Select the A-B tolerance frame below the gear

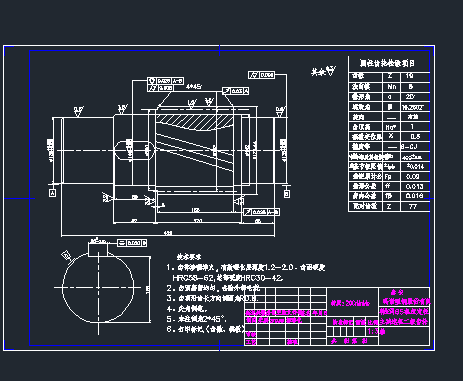[x=261, y=212]
